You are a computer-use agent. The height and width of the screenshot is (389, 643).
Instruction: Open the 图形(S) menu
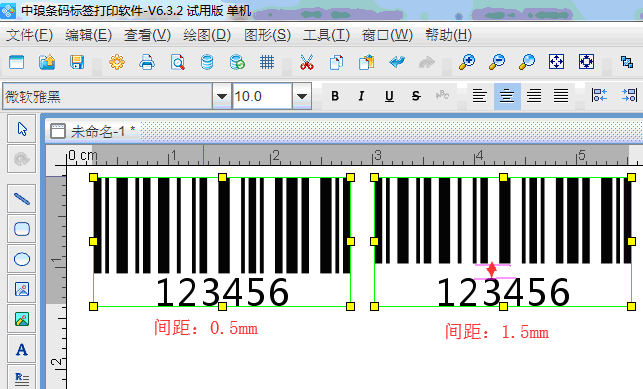[x=267, y=35]
